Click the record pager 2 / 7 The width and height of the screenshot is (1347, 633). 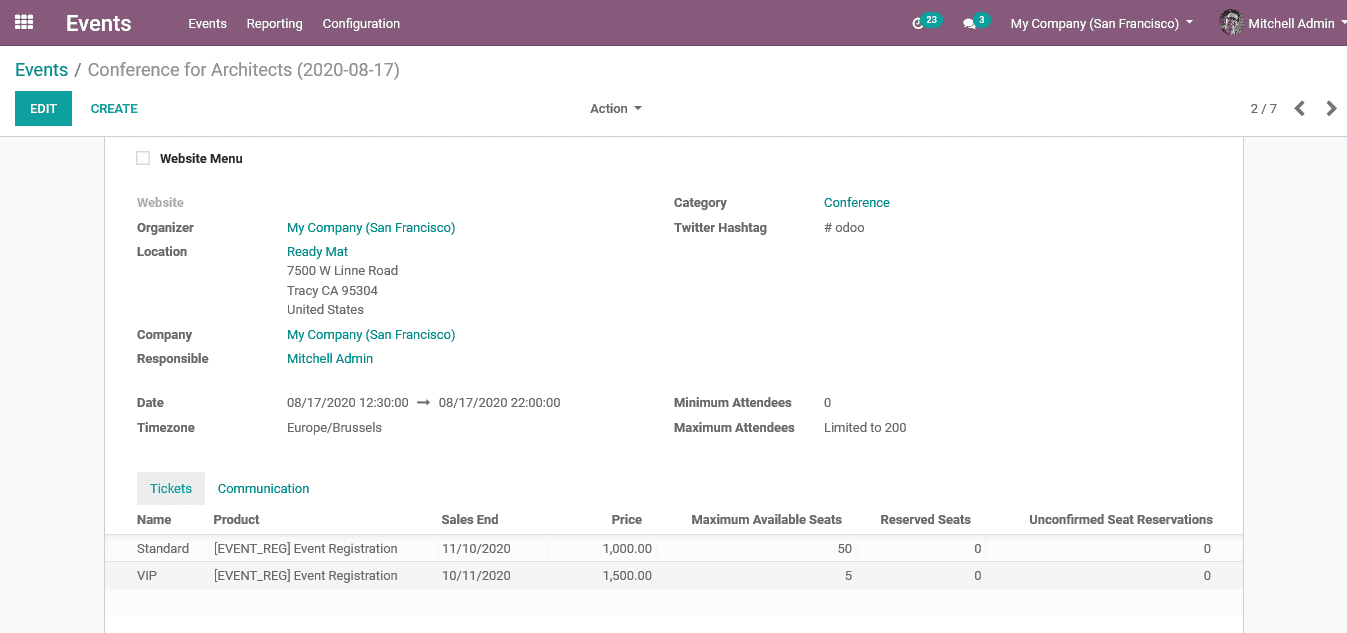pyautogui.click(x=1263, y=108)
